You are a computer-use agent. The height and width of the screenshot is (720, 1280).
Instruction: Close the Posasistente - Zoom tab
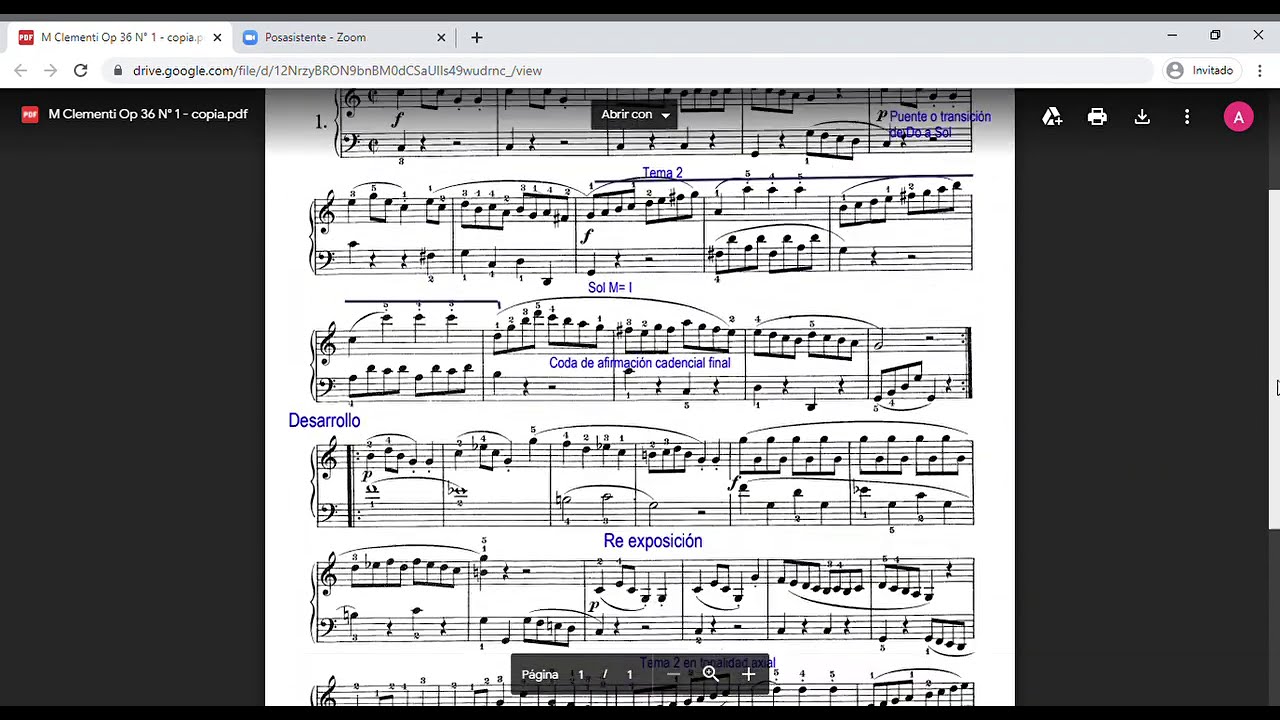coord(441,37)
